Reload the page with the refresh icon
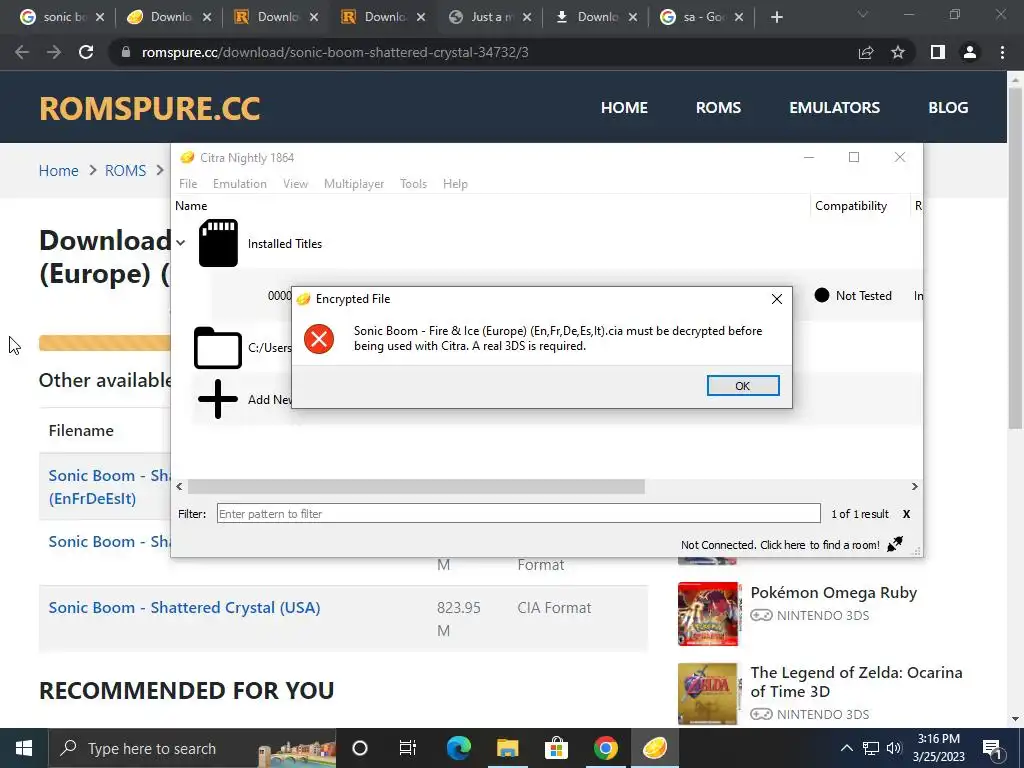Screen dimensions: 1024x768 pos(86,52)
